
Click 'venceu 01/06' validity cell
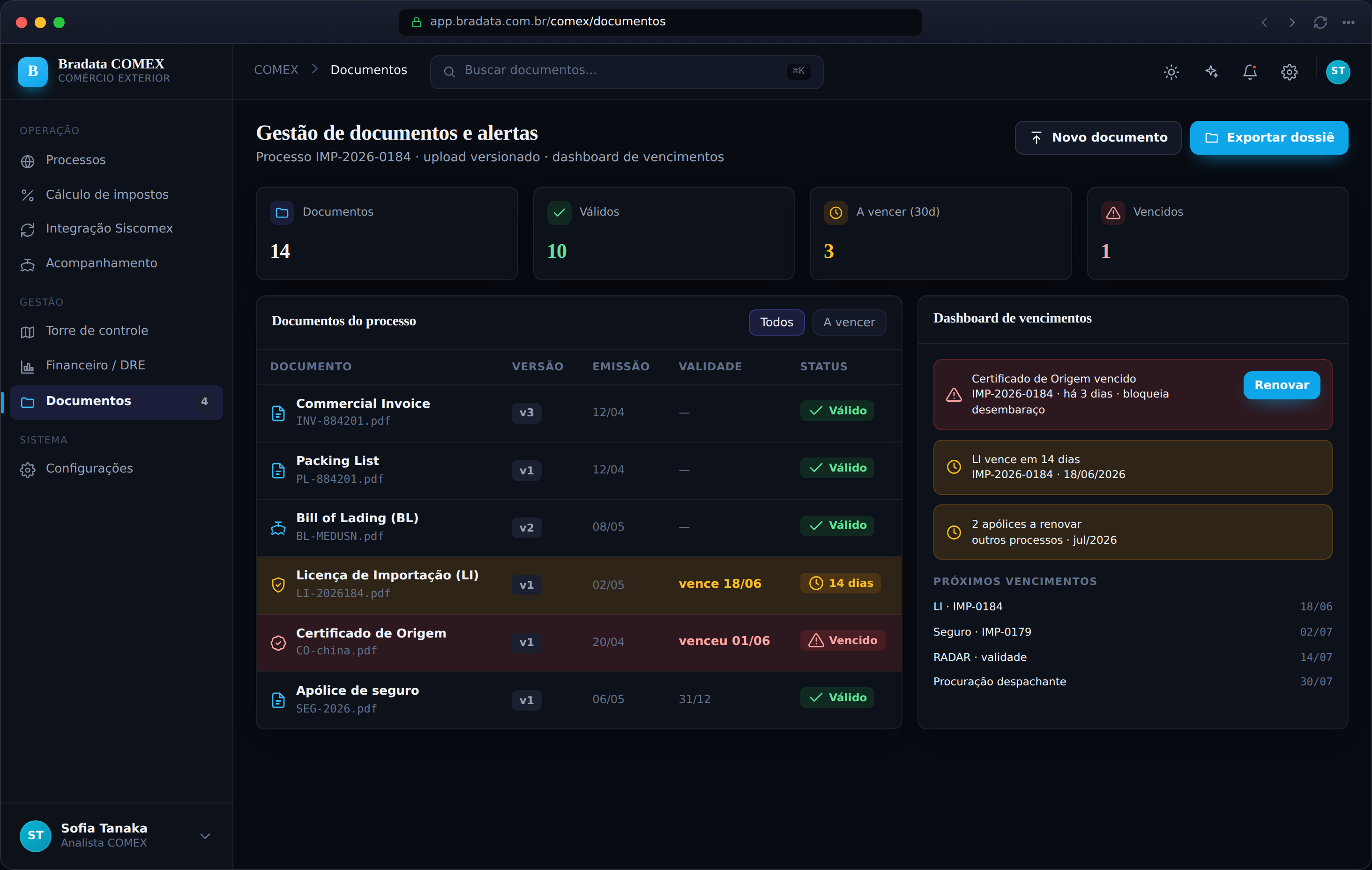(x=724, y=641)
